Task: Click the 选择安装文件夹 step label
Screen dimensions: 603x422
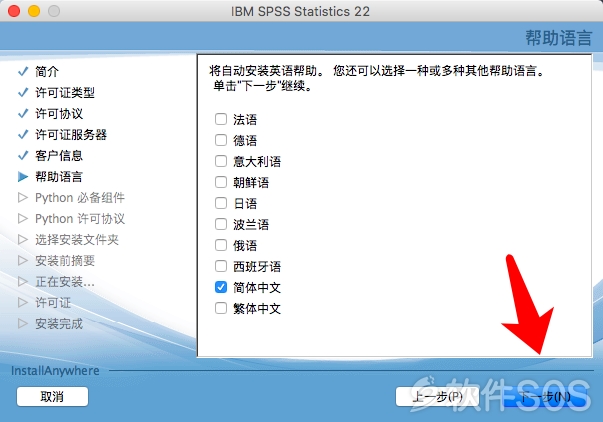Action: (x=77, y=240)
